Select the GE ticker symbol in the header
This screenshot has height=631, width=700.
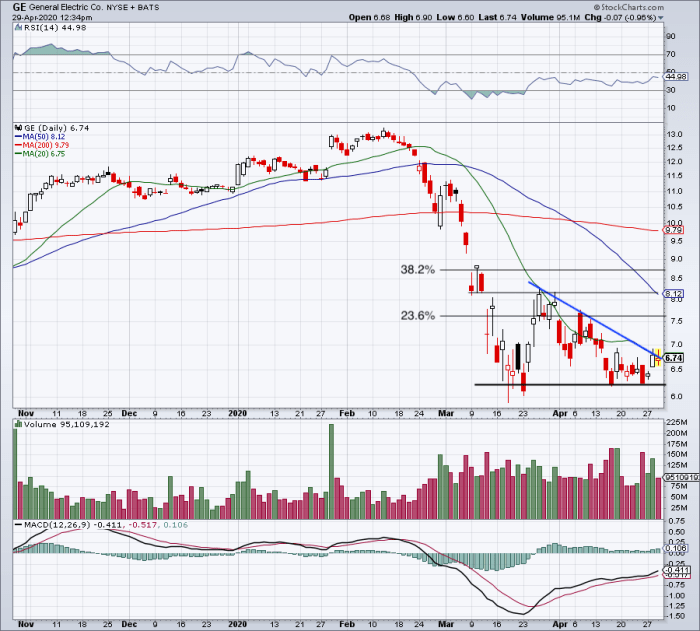point(19,7)
